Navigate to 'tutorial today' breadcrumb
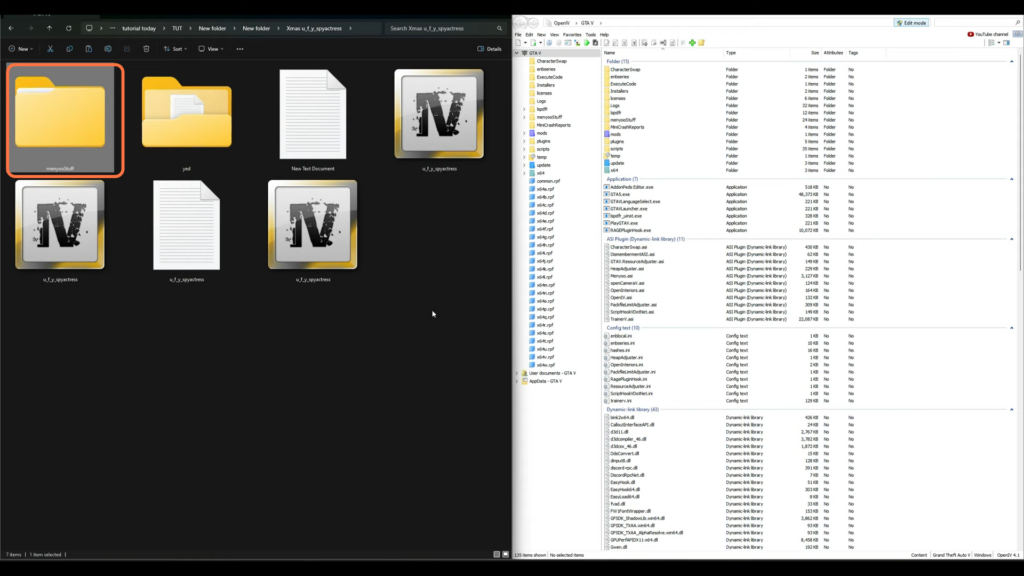The image size is (1024, 576). [x=138, y=29]
